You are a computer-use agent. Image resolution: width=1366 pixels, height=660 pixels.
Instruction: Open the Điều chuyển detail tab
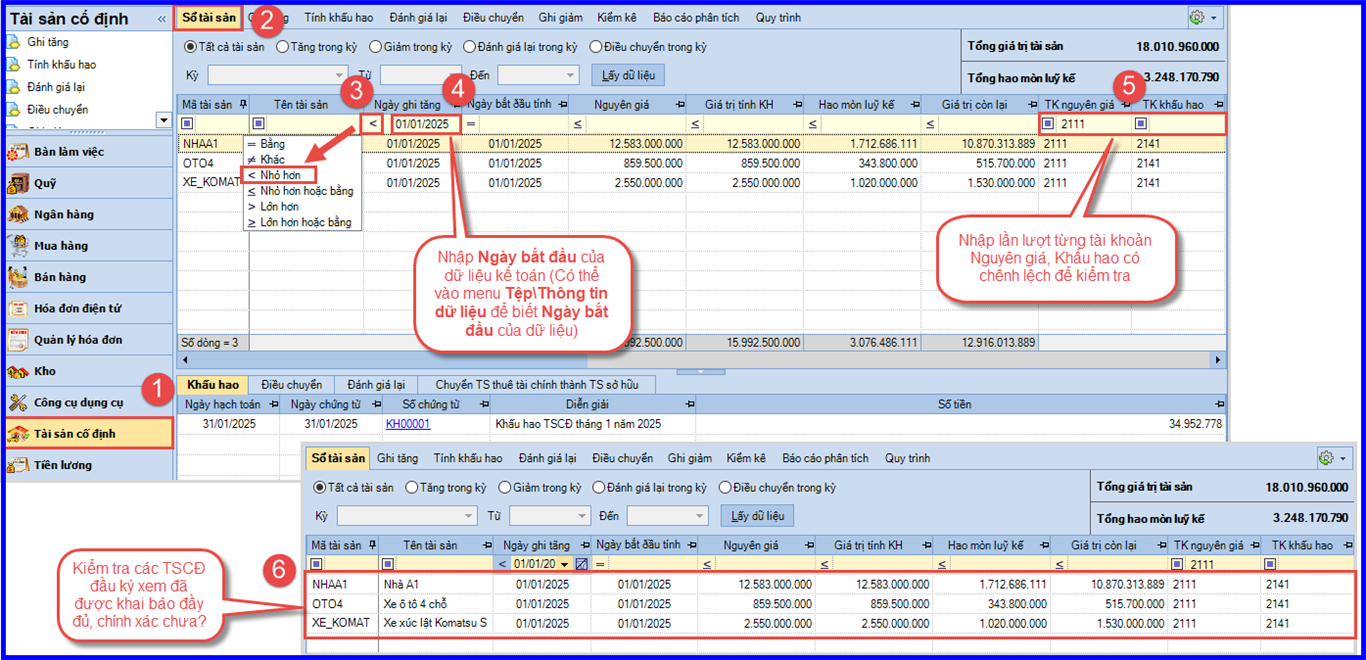(291, 385)
